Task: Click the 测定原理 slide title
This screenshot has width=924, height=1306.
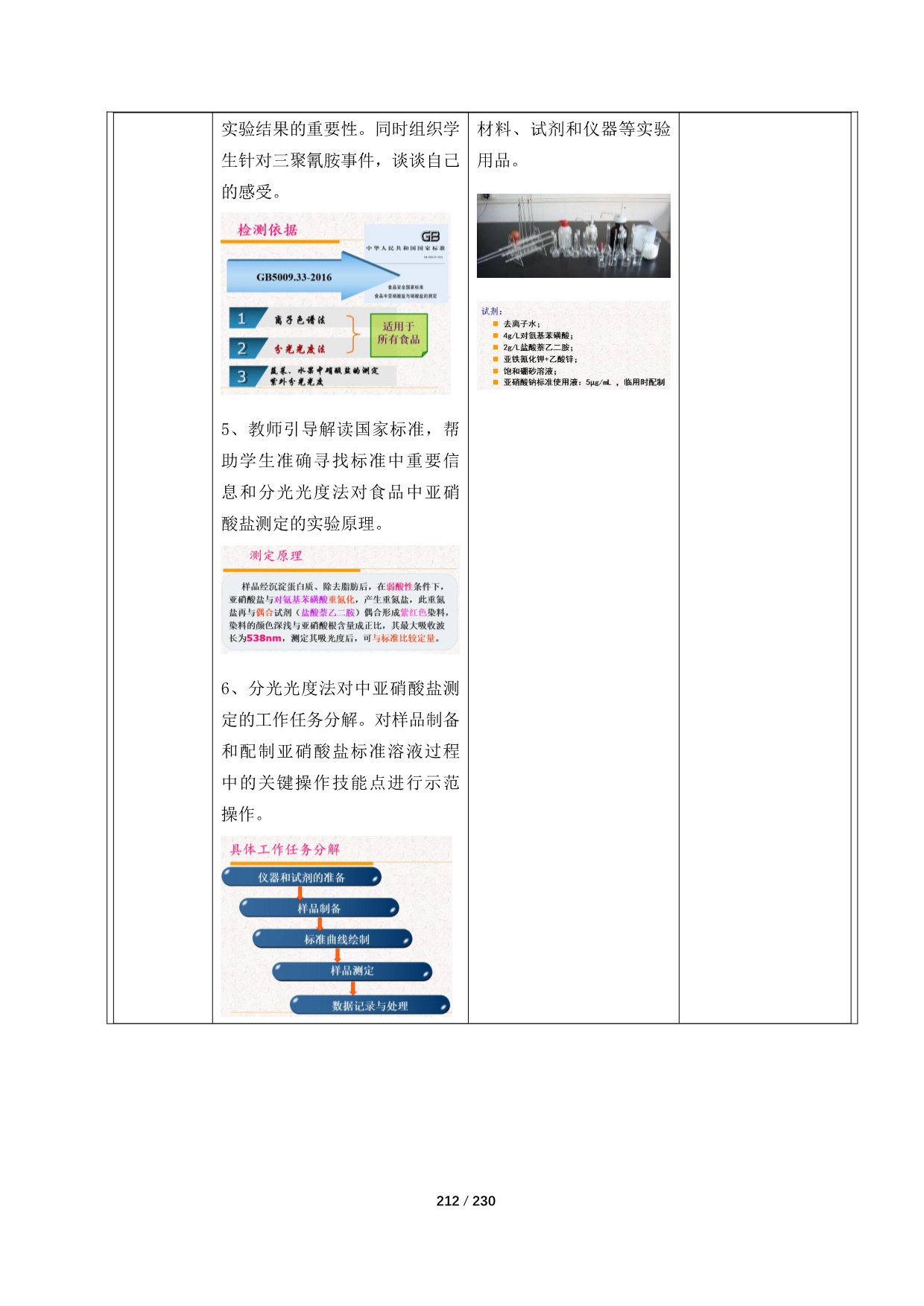Action: (x=276, y=556)
